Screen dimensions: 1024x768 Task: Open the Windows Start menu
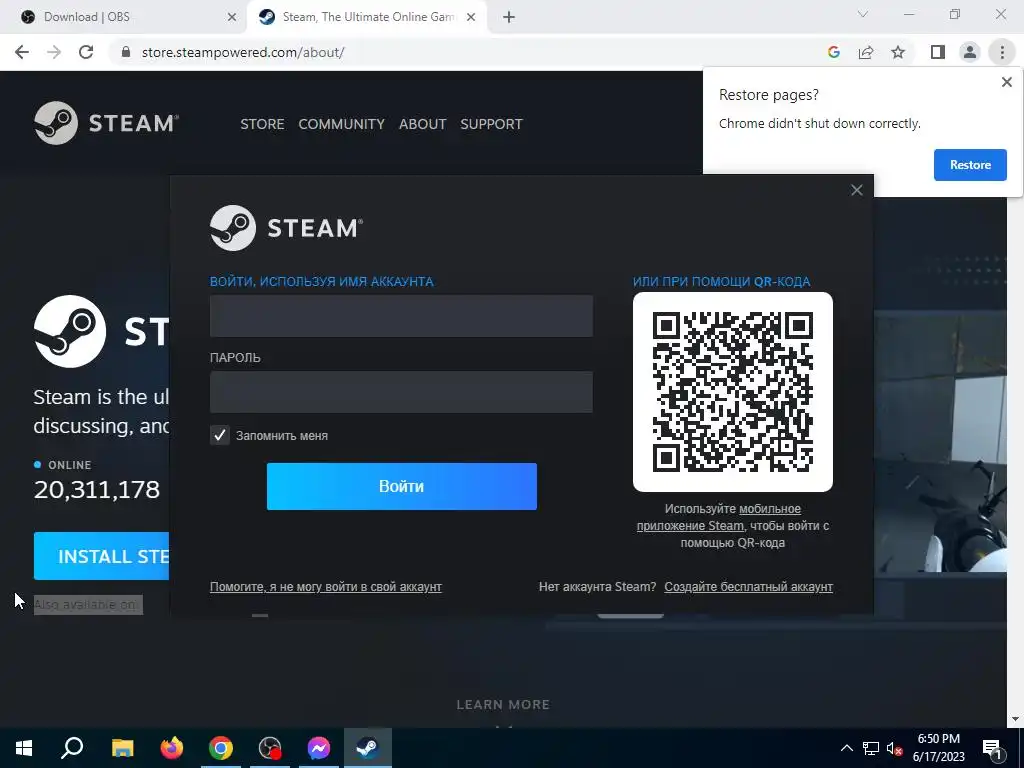[x=24, y=748]
